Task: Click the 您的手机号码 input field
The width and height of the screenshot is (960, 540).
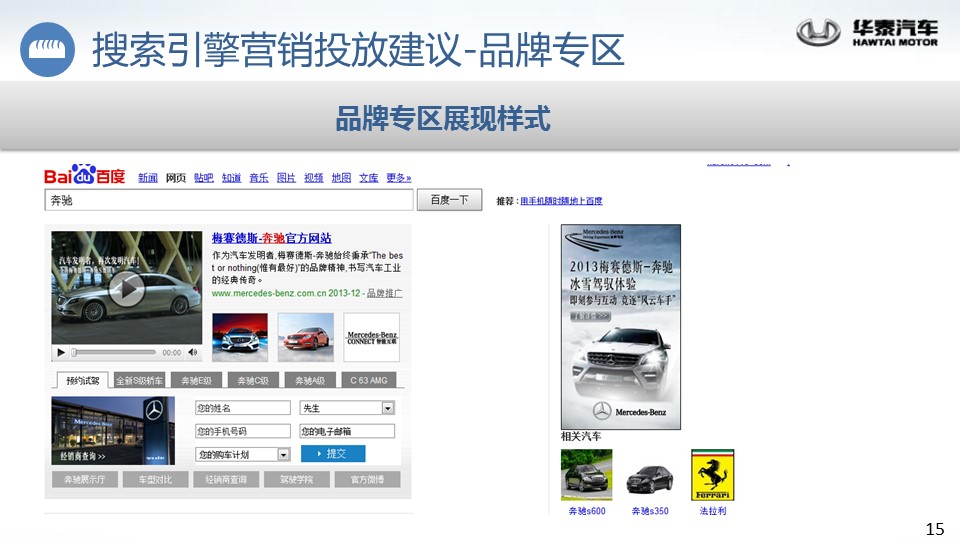Action: click(x=242, y=431)
